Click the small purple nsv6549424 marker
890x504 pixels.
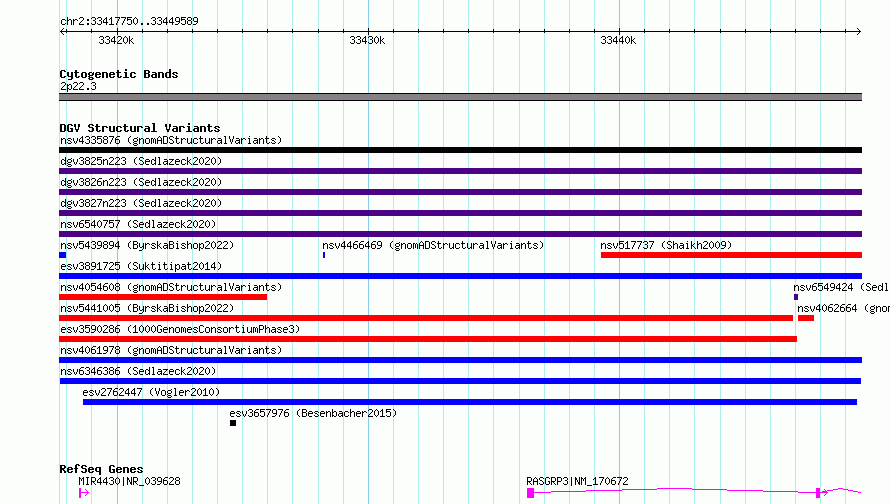point(796,297)
